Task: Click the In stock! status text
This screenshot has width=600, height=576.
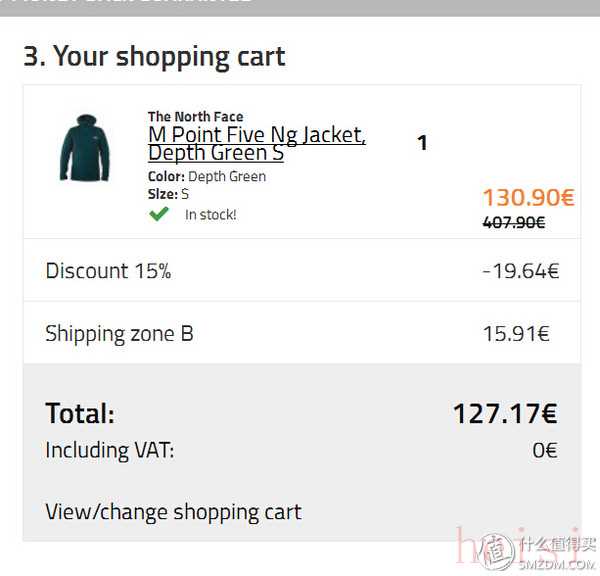Action: click(211, 214)
